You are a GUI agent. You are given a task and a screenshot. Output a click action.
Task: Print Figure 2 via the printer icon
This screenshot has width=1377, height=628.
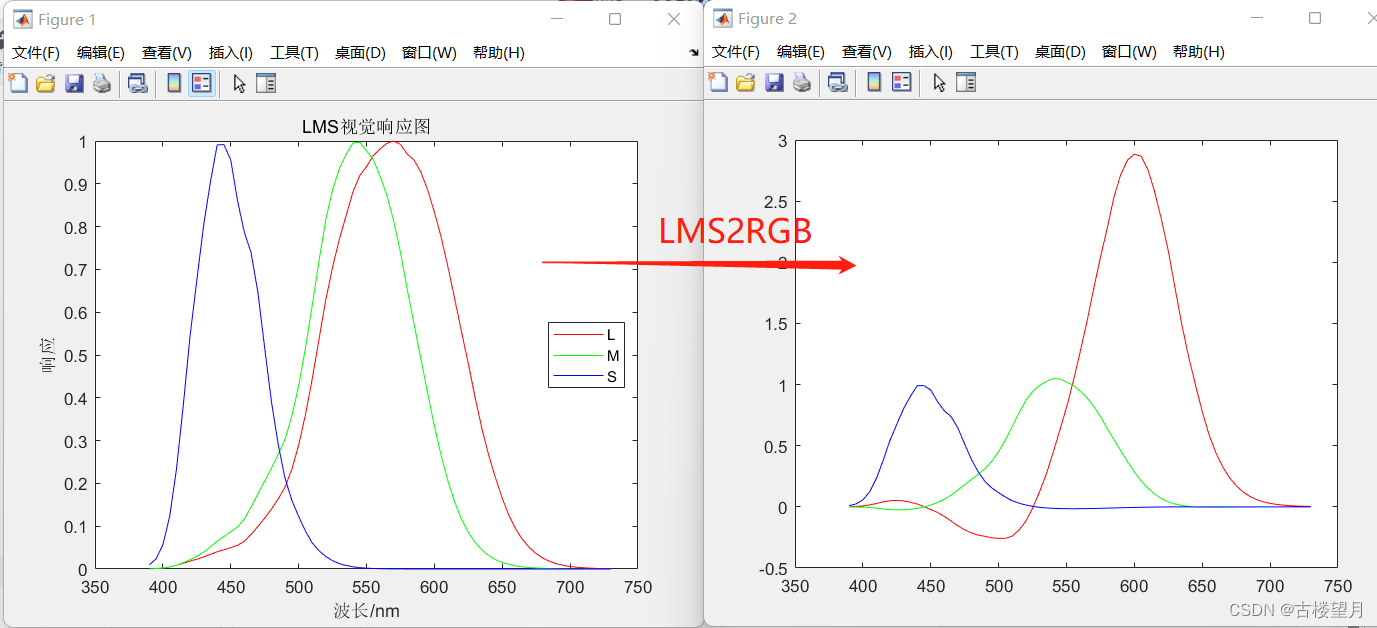click(801, 83)
